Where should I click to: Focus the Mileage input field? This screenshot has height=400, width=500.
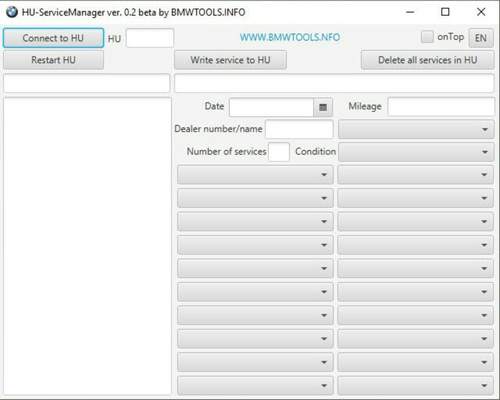(441, 107)
